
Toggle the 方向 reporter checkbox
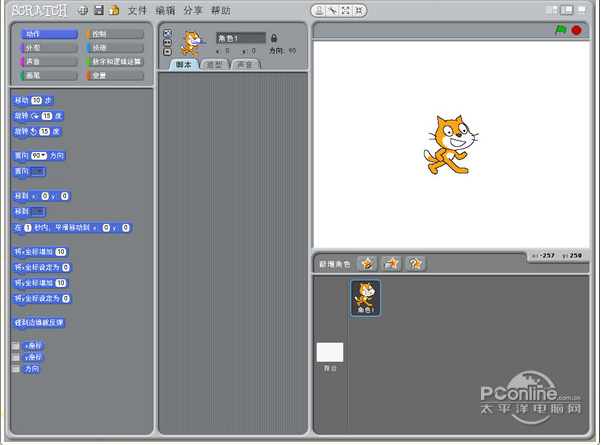15,369
